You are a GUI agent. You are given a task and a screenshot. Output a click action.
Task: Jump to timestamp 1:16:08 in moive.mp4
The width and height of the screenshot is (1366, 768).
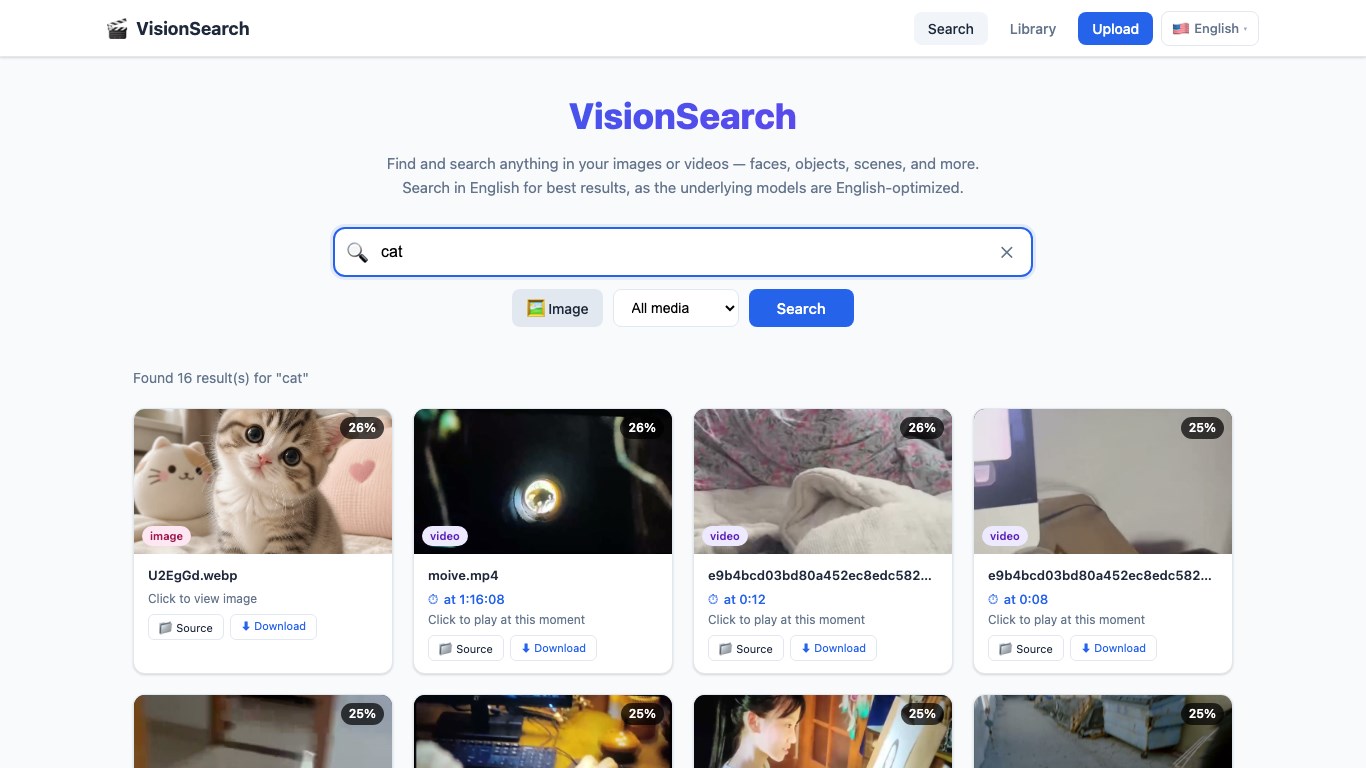[x=466, y=599]
